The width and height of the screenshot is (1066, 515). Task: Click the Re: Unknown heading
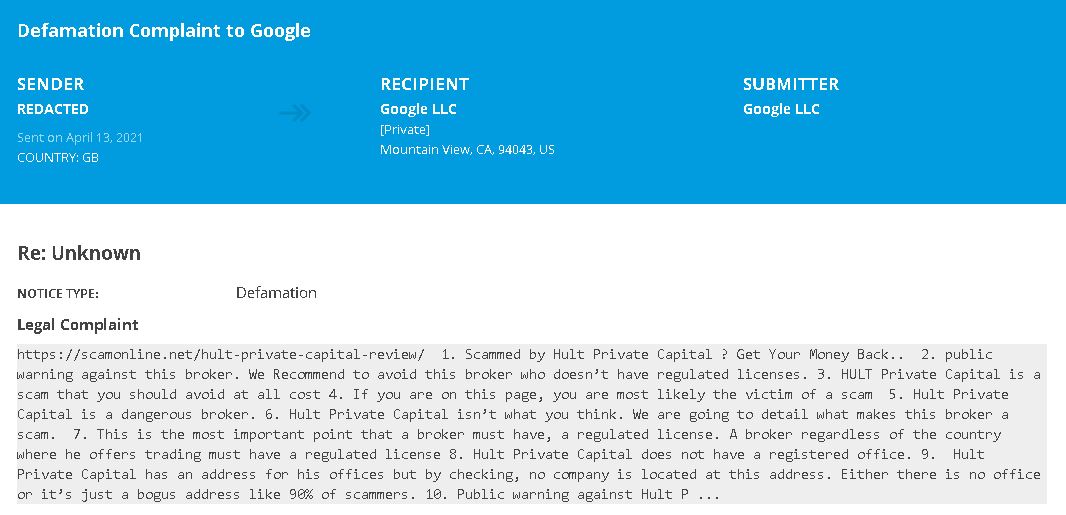coord(79,253)
